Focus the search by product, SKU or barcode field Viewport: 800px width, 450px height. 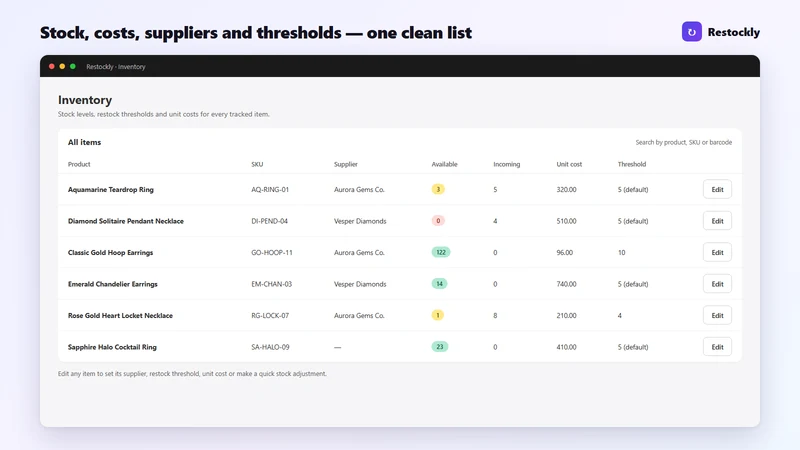click(683, 142)
